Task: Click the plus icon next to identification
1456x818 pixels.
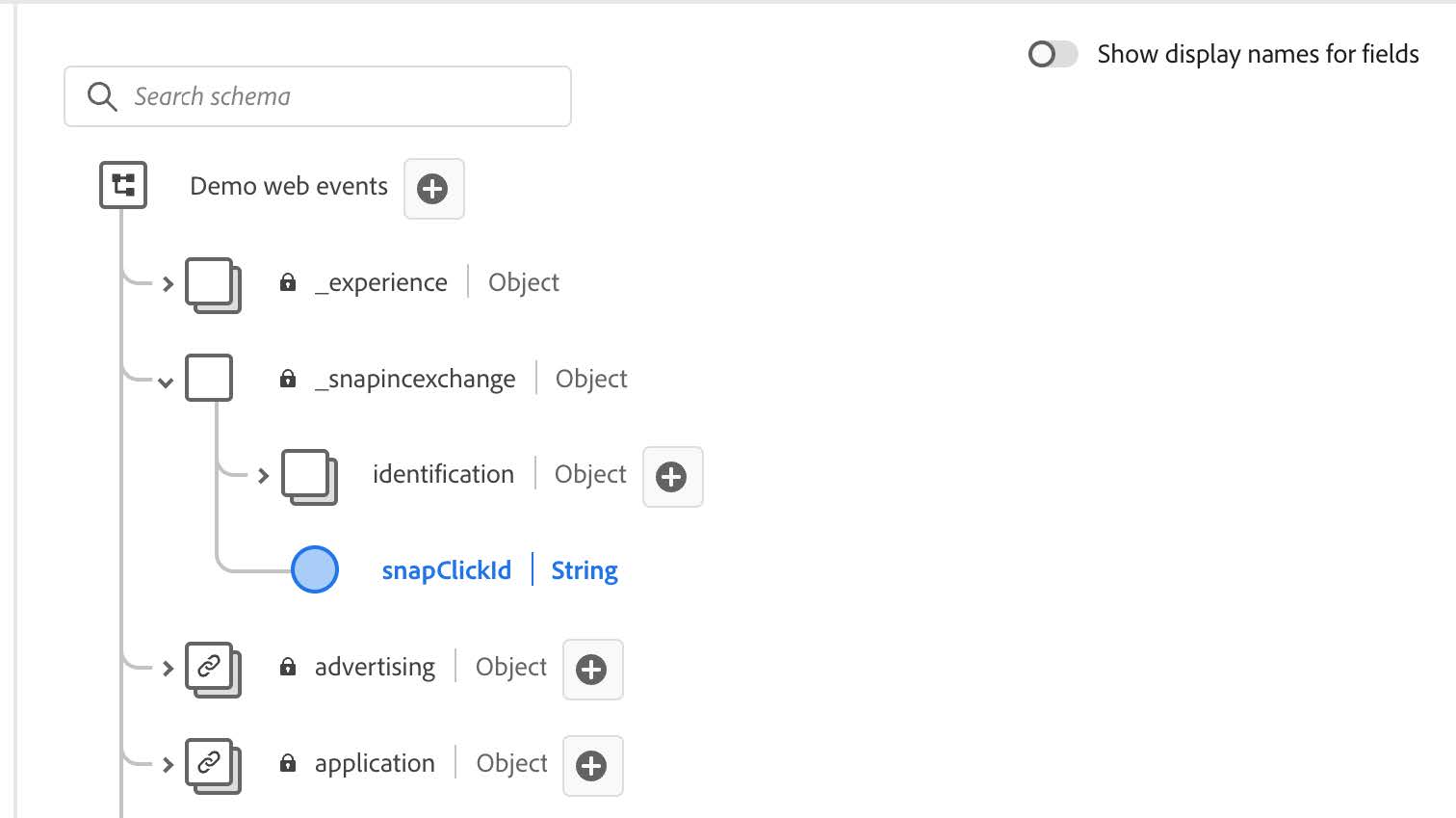Action: 672,477
